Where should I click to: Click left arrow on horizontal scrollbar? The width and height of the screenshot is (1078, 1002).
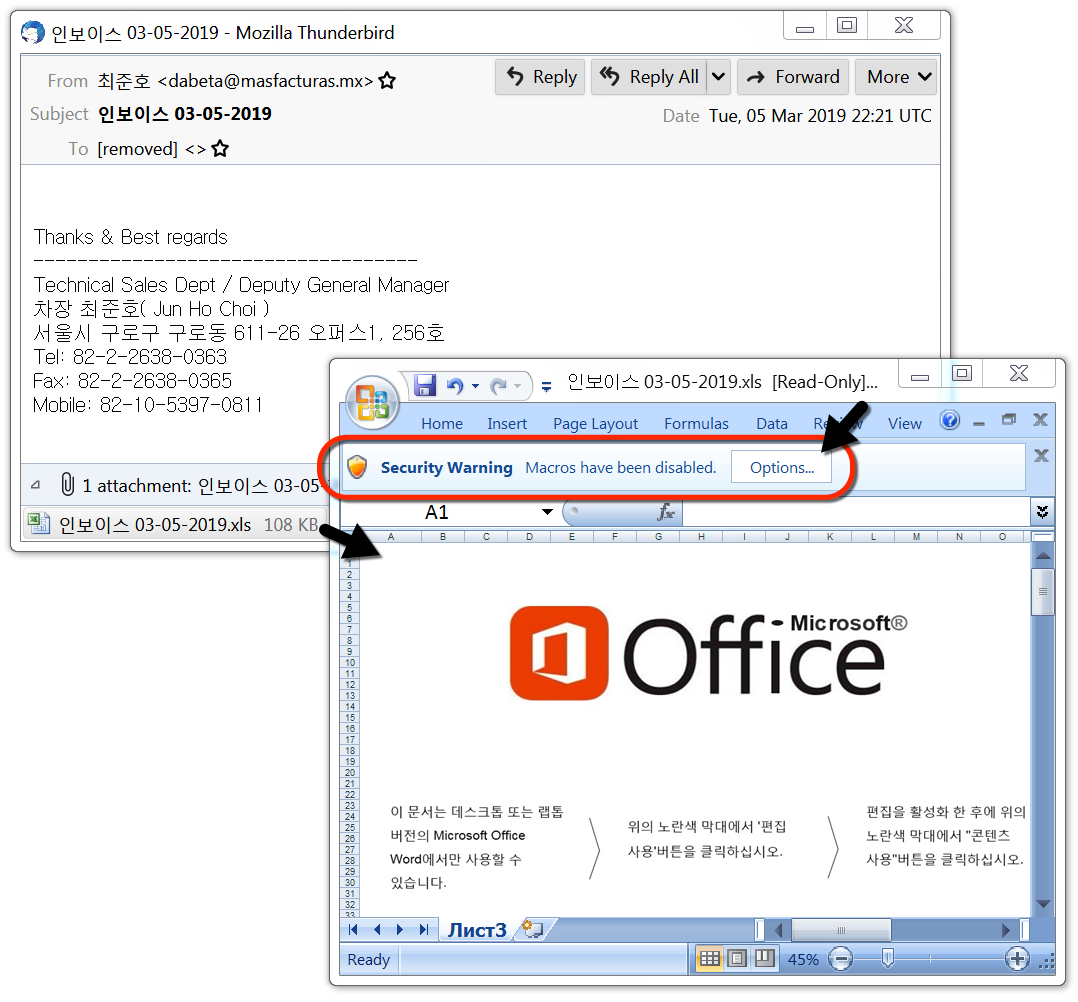point(778,930)
